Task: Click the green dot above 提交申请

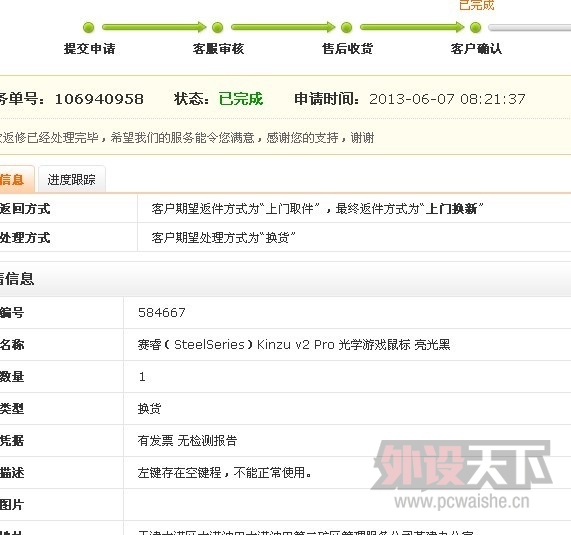Action: point(88,27)
